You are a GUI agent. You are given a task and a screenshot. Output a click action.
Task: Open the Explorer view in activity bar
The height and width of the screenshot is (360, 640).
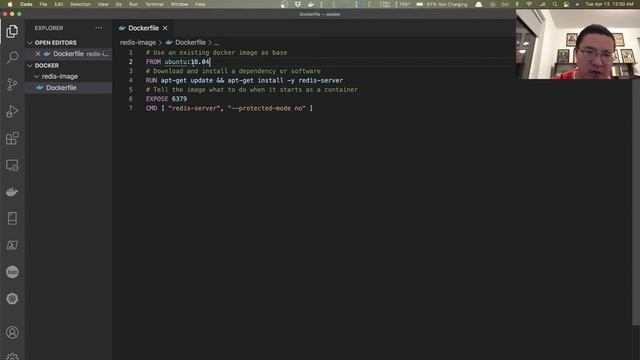(12, 31)
